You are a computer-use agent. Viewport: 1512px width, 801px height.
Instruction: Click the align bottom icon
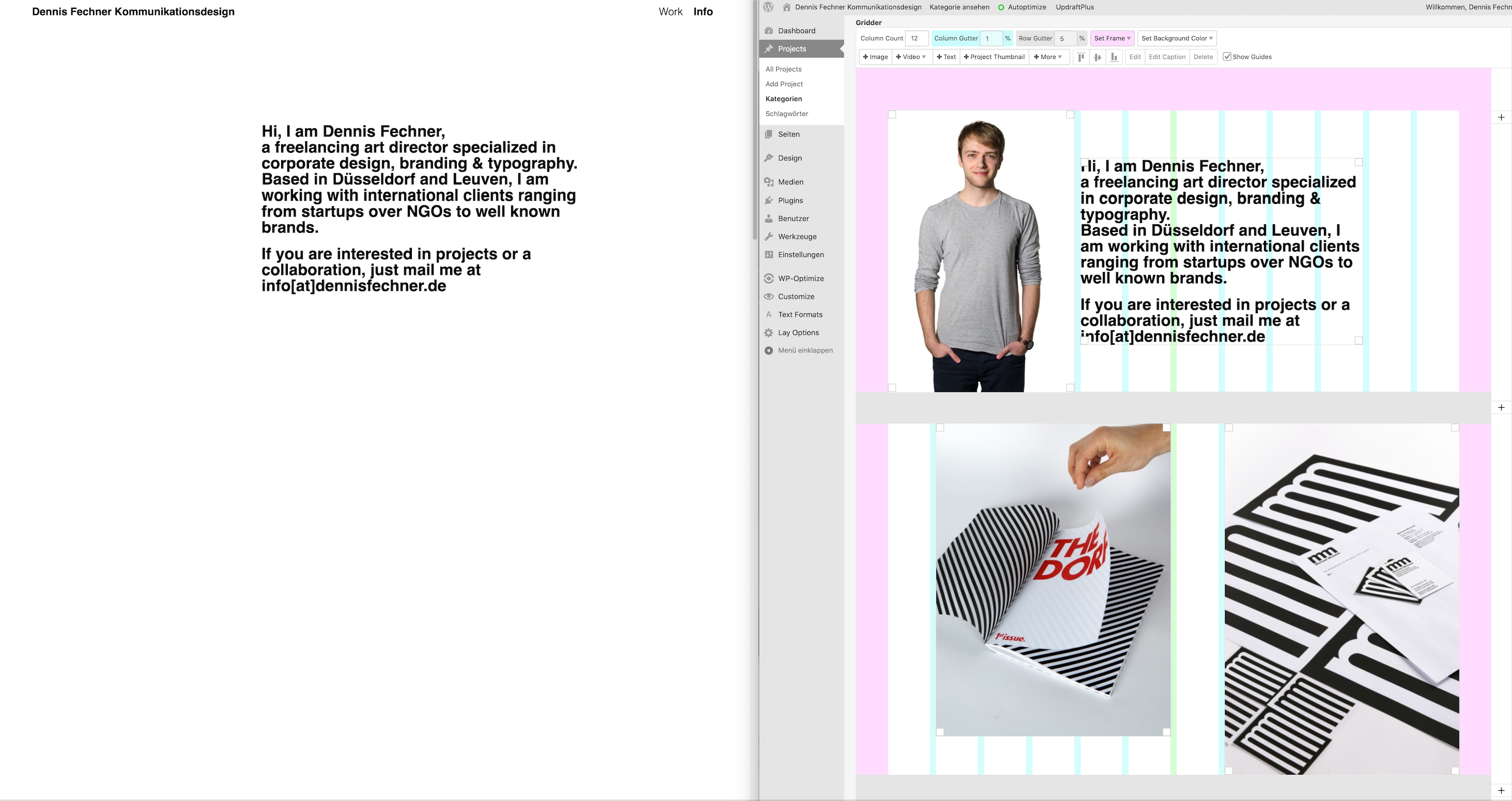(1114, 57)
